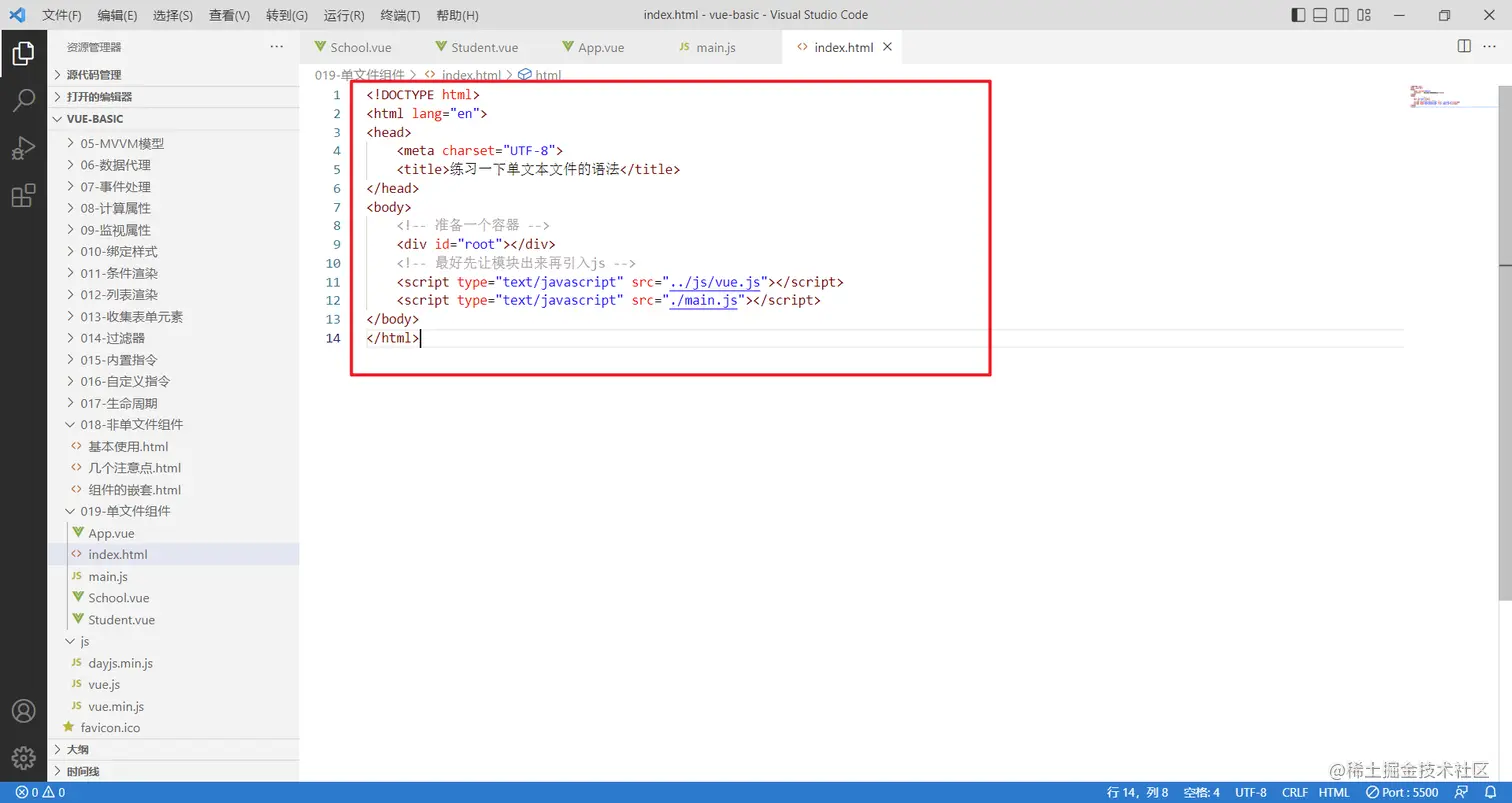Image resolution: width=1512 pixels, height=803 pixels.
Task: Open 几个注意点.html in explorer
Action: click(174, 468)
